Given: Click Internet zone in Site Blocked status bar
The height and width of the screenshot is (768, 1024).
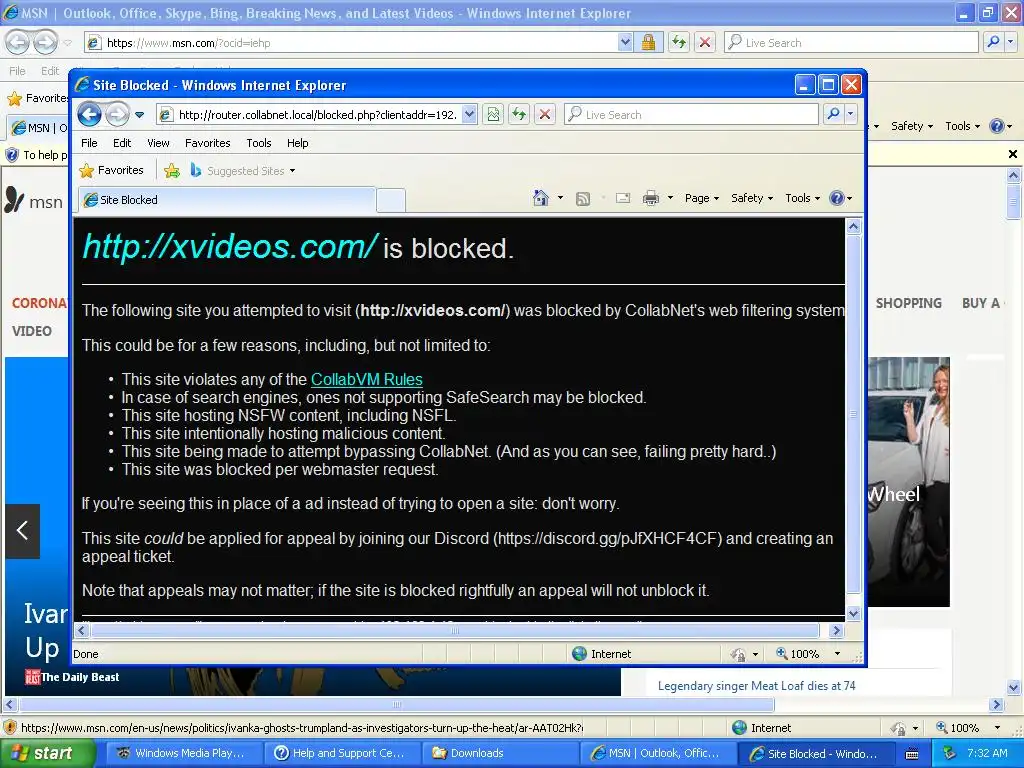Looking at the screenshot, I should coord(601,654).
